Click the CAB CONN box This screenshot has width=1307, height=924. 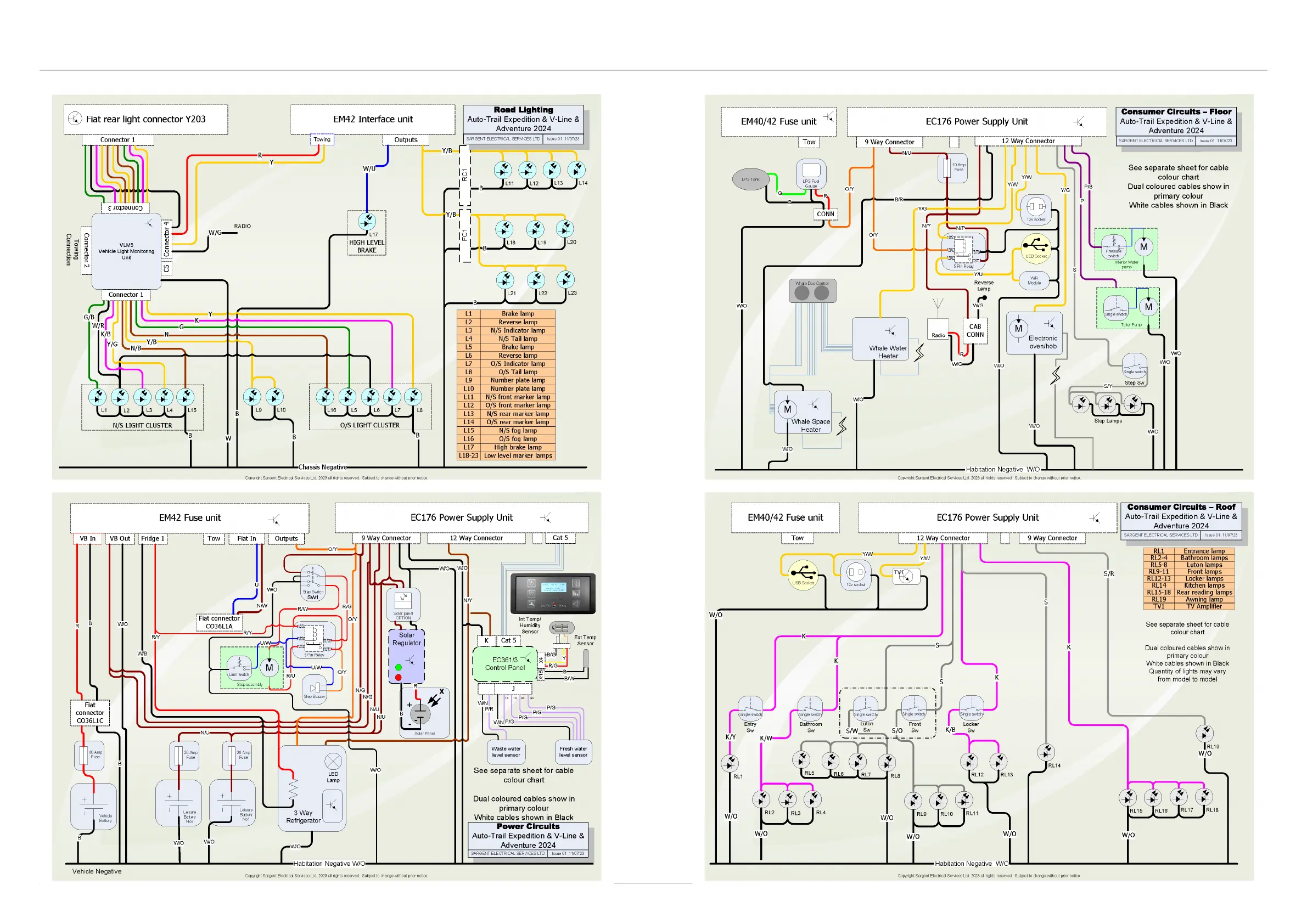click(x=975, y=330)
